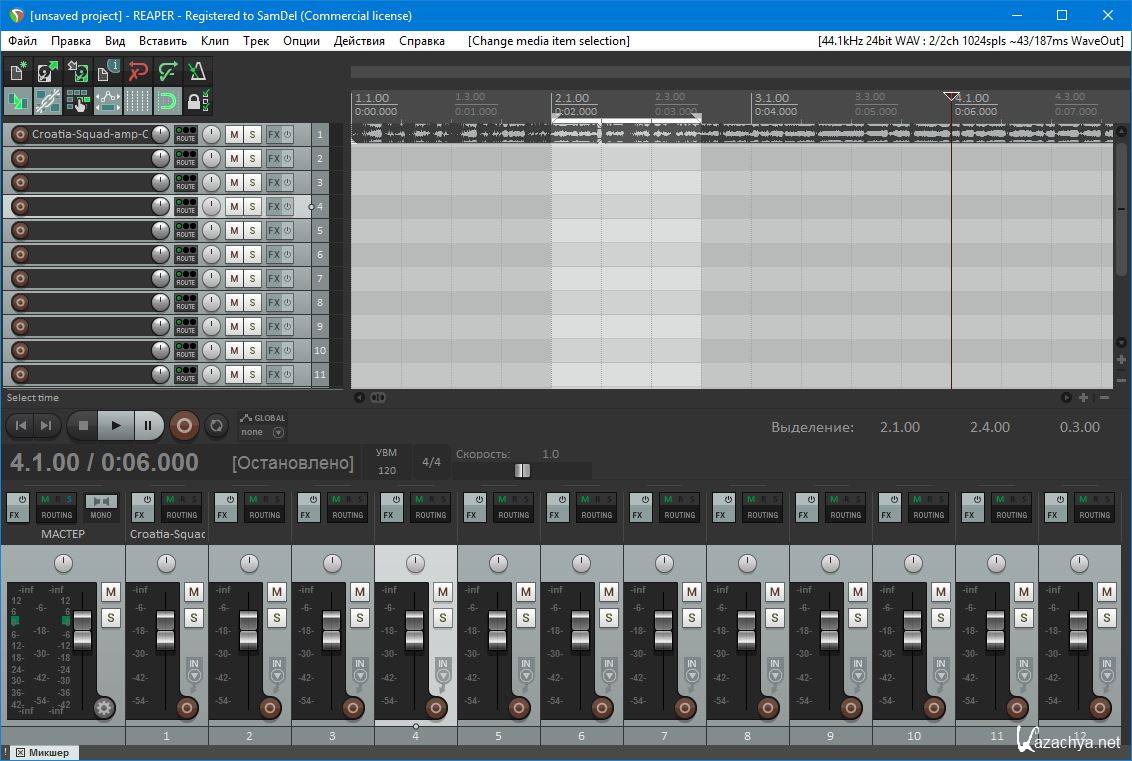
Task: Click the Redo toolbar icon
Action: (168, 71)
